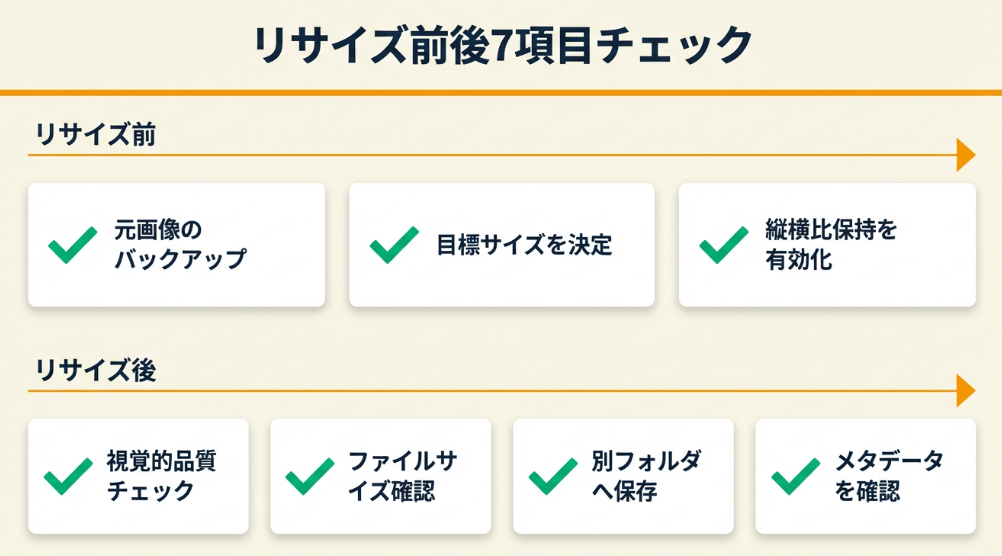
Task: Click the 元画像のバックアップ card text
Action: (x=180, y=245)
